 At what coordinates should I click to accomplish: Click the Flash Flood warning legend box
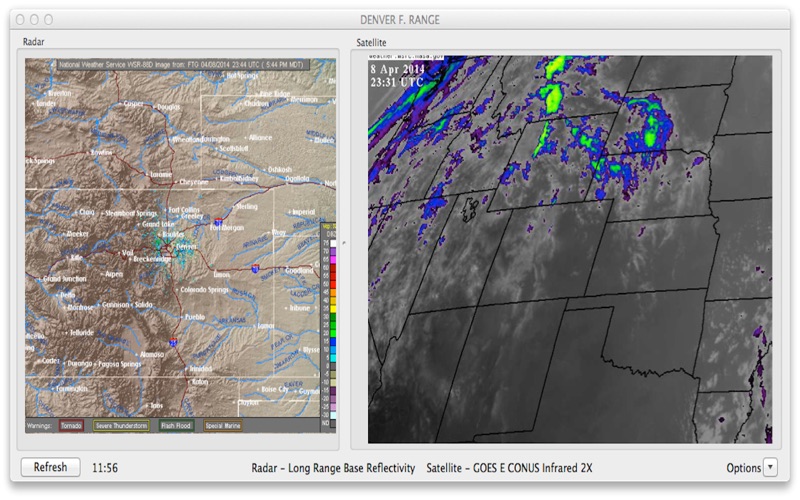tap(176, 426)
